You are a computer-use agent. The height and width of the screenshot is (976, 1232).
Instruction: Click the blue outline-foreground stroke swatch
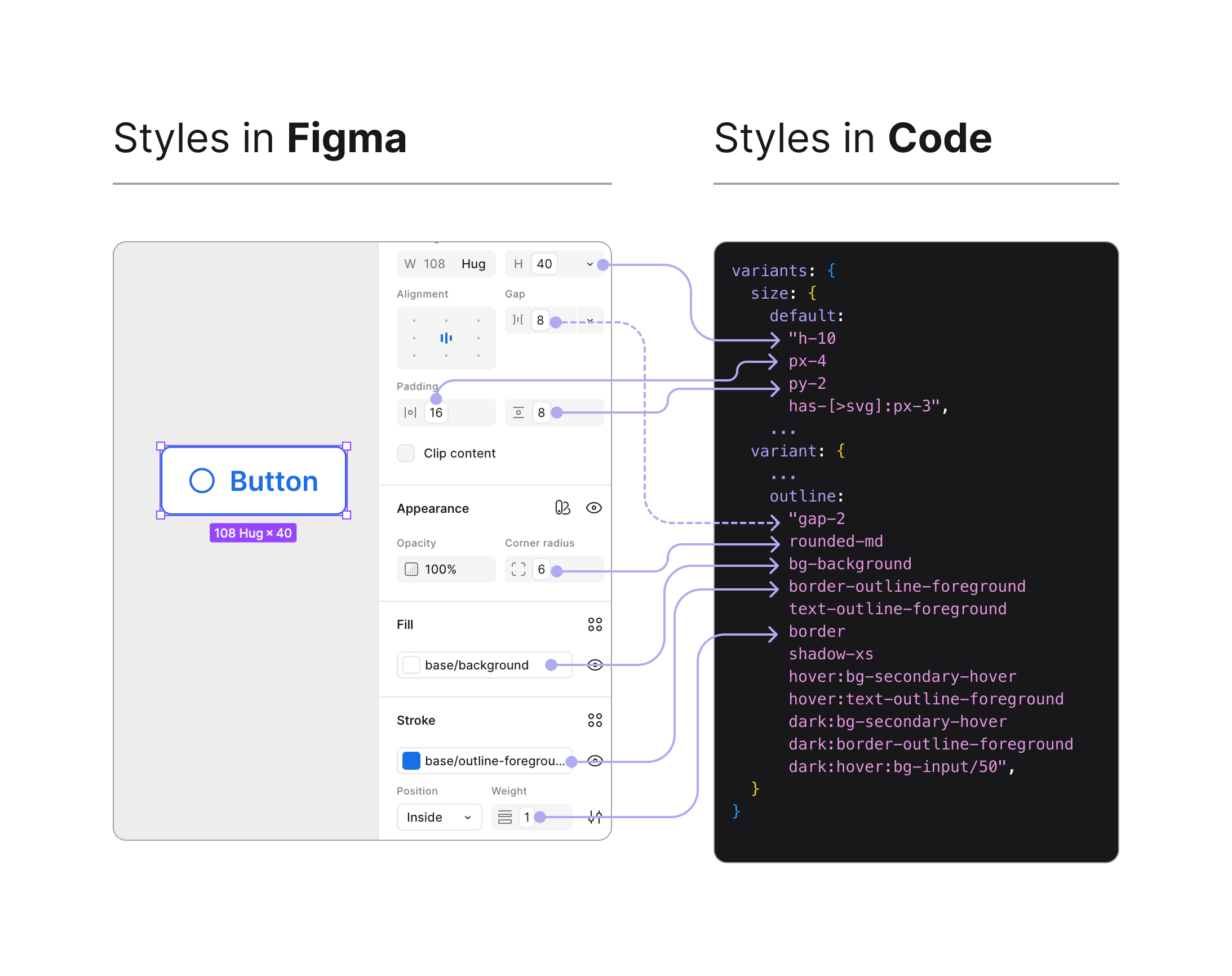411,761
